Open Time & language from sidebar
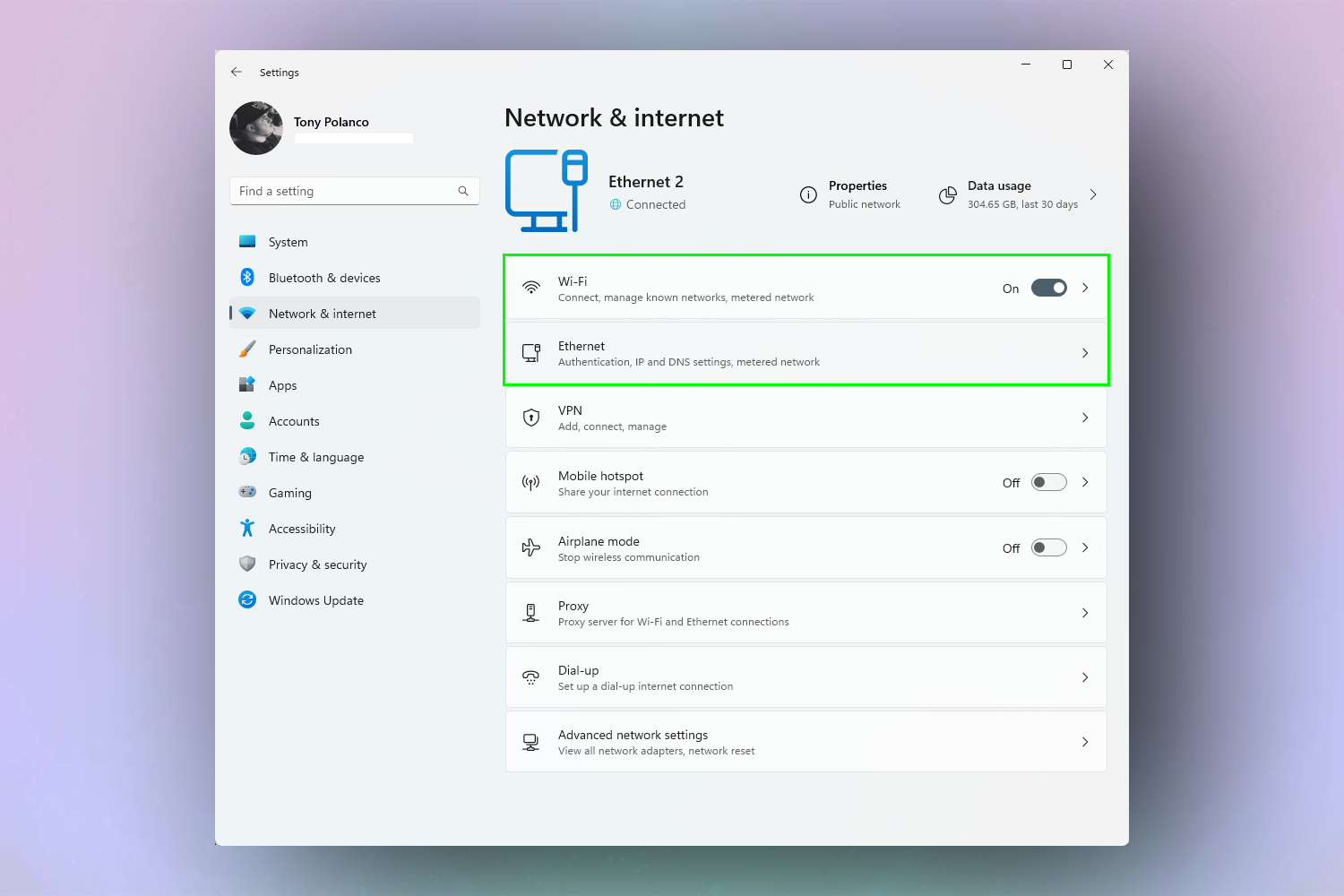The height and width of the screenshot is (896, 1344). coord(315,457)
